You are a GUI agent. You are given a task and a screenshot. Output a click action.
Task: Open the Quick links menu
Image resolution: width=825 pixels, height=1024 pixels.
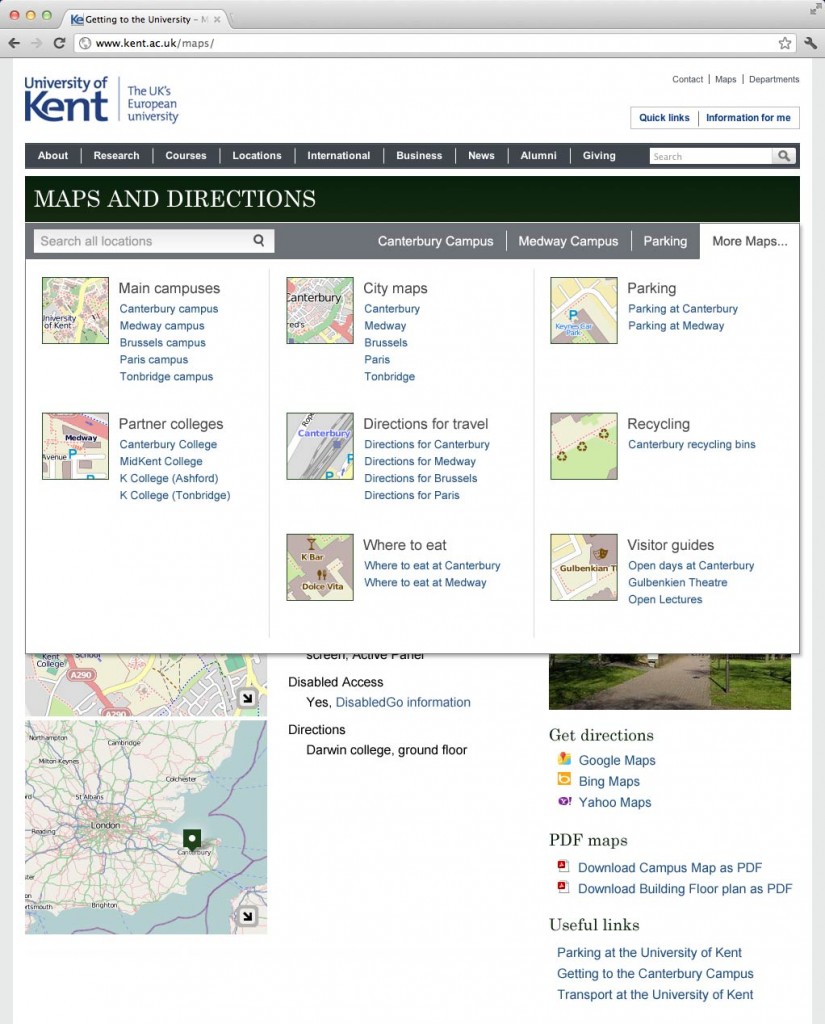[663, 117]
